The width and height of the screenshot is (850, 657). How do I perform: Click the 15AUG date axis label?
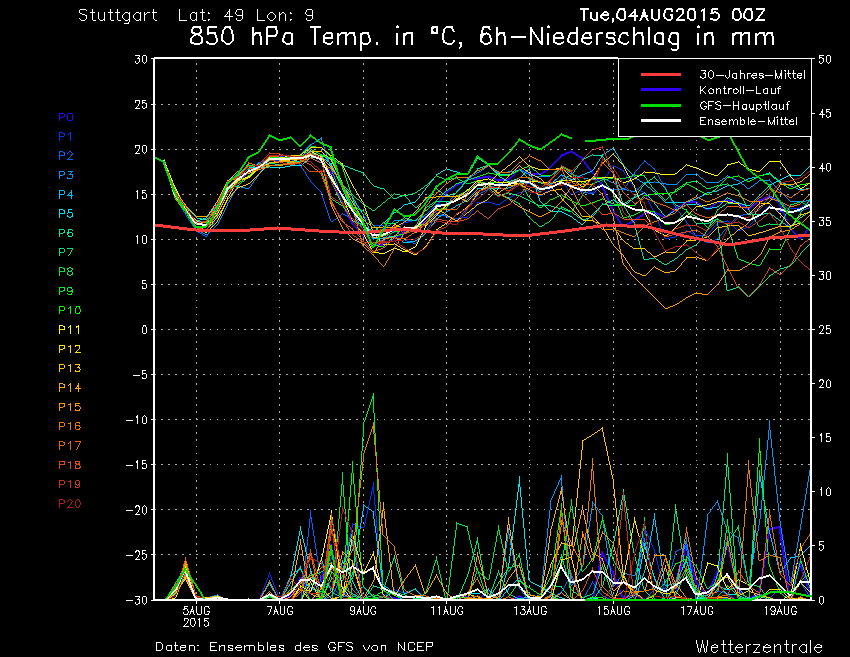click(614, 611)
